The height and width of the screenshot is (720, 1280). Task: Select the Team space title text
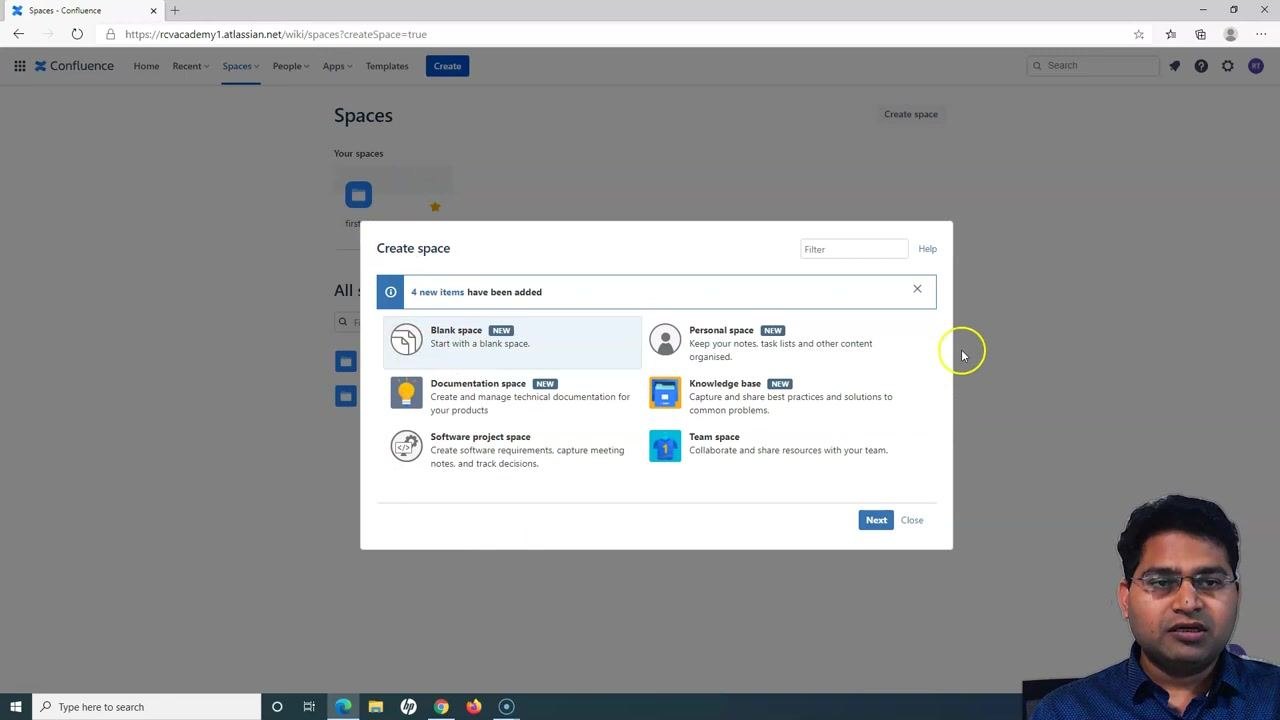(x=714, y=437)
